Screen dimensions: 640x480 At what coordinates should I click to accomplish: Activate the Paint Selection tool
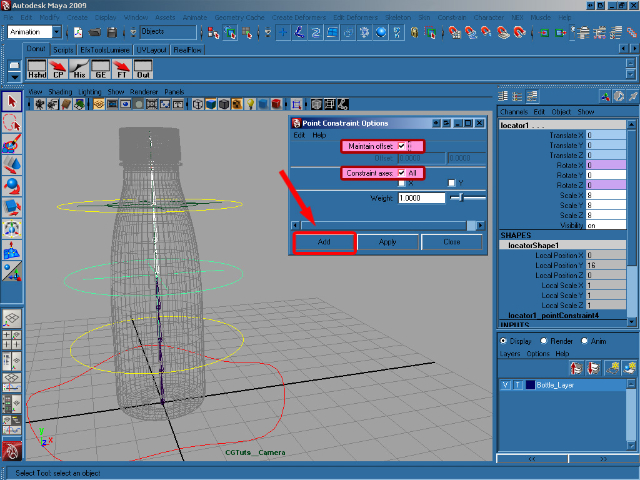pyautogui.click(x=12, y=144)
